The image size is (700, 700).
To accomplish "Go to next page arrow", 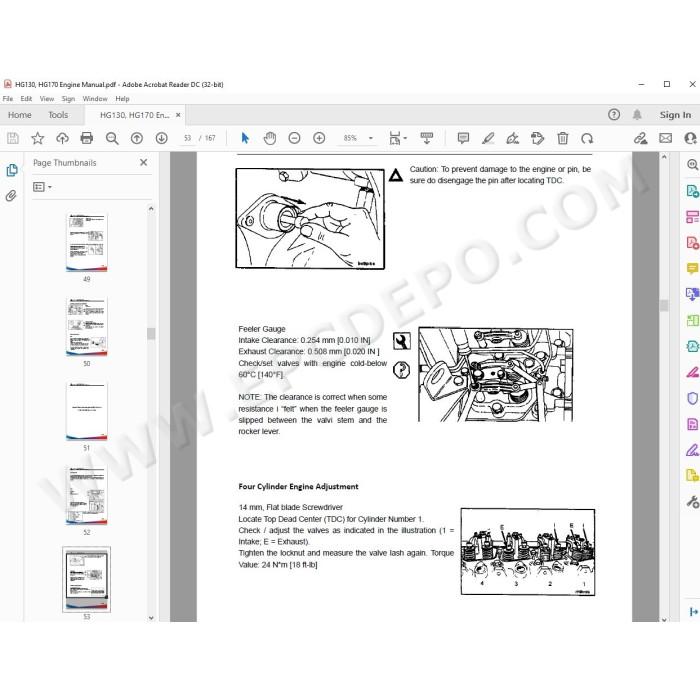I will coord(162,138).
